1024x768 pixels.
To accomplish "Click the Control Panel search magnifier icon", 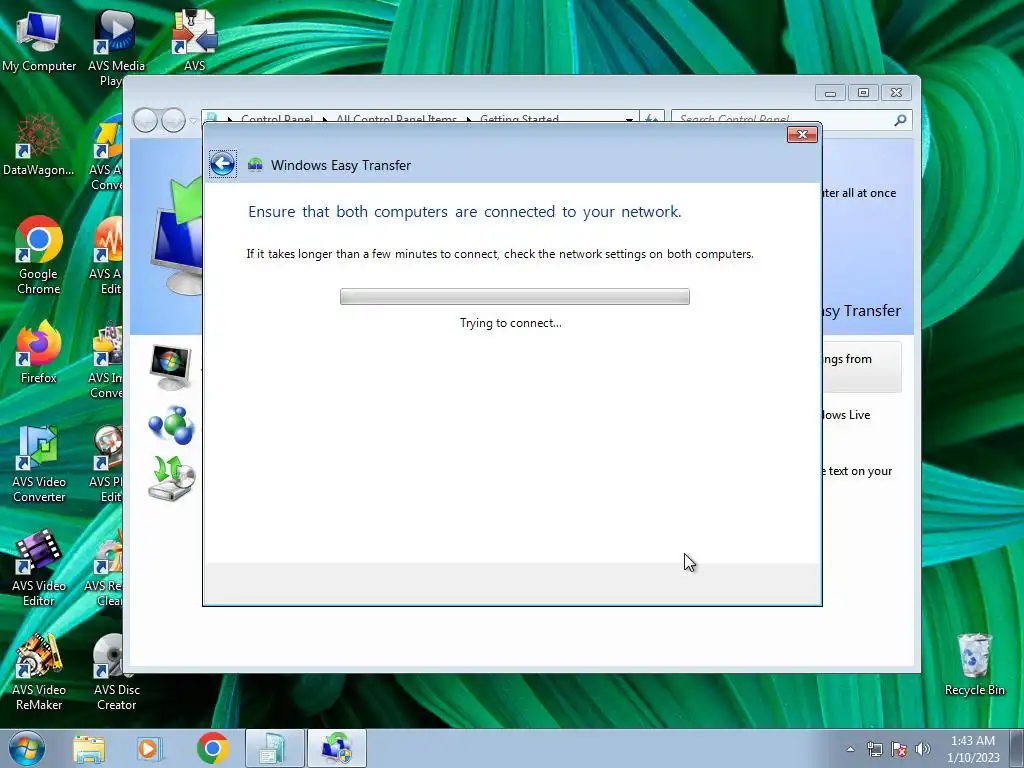I will tap(900, 120).
